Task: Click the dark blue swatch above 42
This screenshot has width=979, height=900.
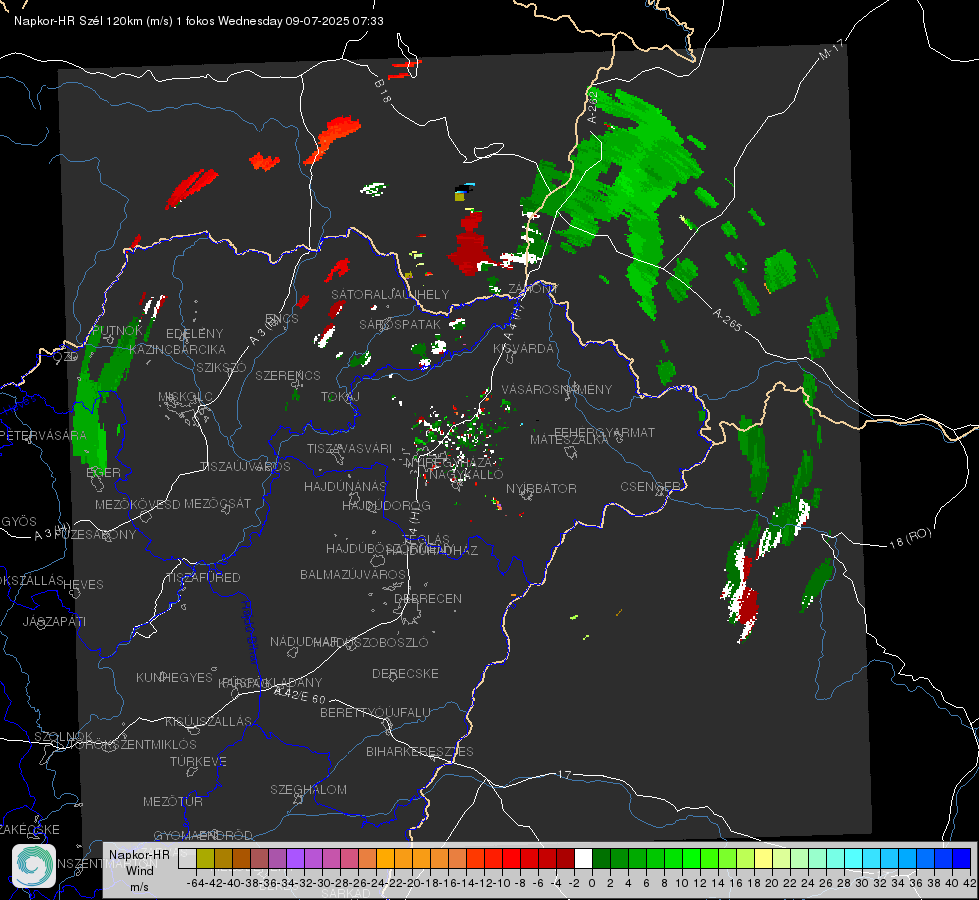Action: point(962,858)
